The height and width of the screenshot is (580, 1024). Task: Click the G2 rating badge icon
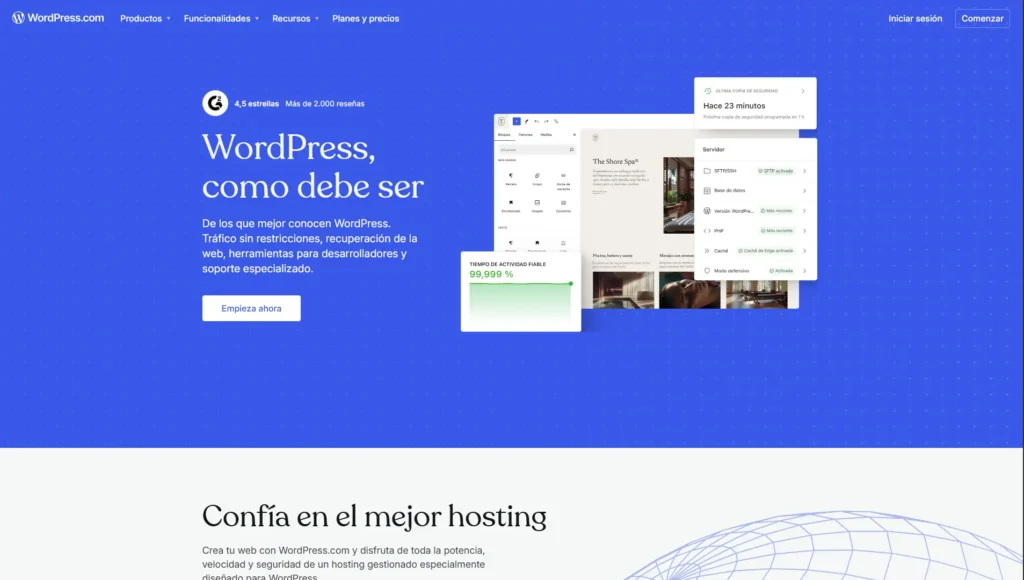tap(215, 103)
